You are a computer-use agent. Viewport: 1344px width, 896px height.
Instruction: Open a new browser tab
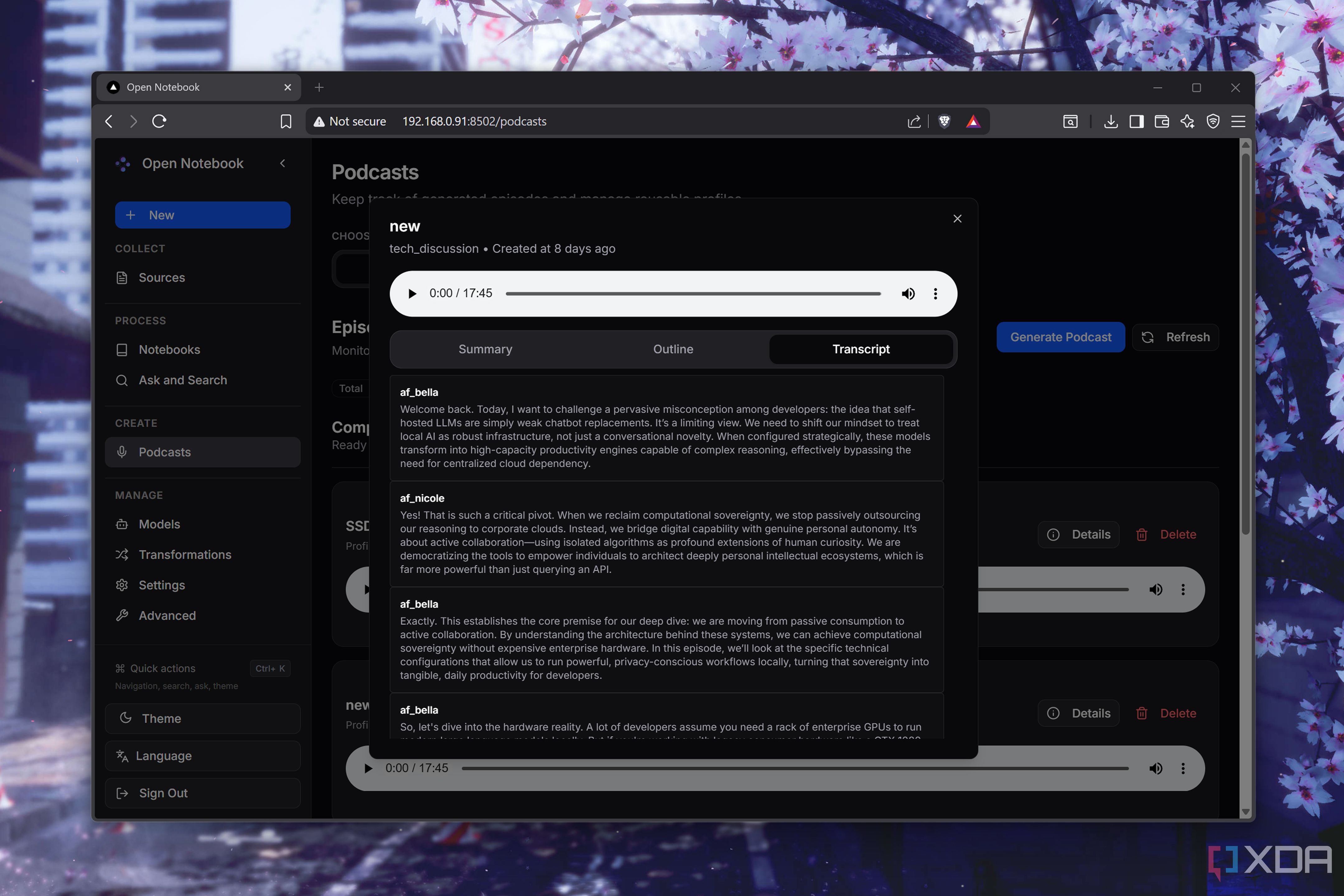(320, 87)
